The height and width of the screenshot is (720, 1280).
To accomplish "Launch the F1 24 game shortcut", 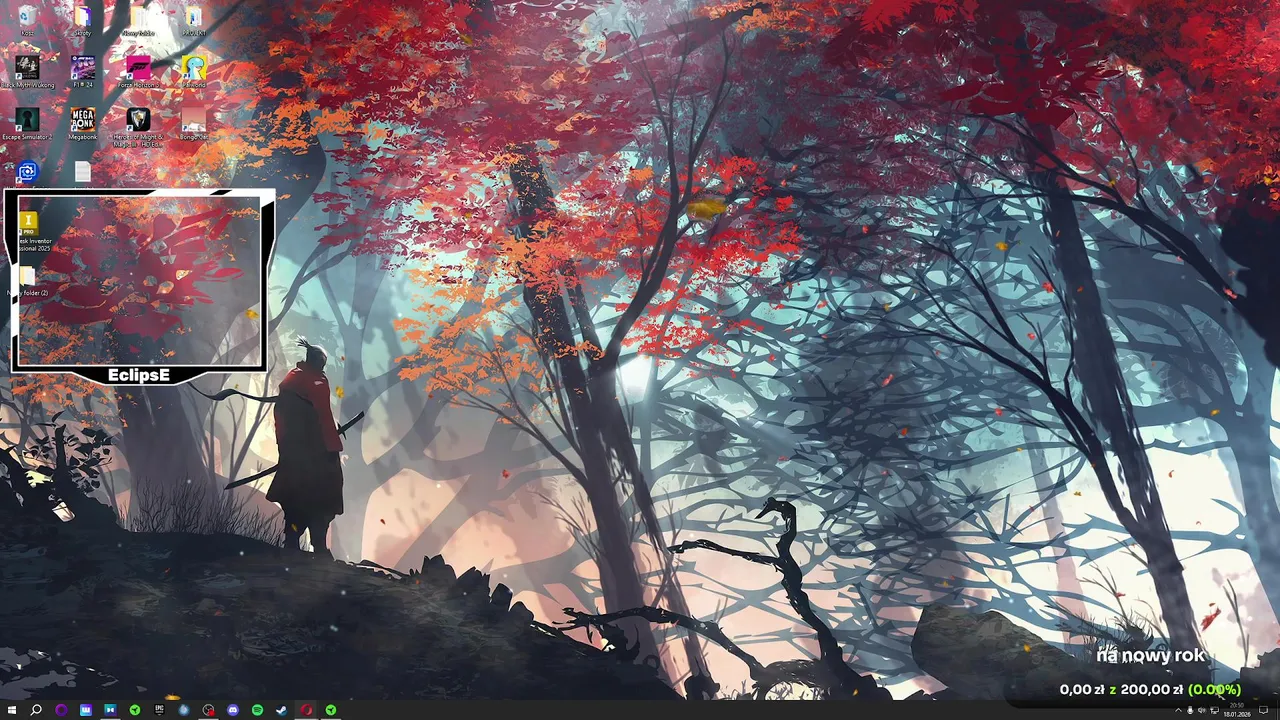I will [83, 72].
